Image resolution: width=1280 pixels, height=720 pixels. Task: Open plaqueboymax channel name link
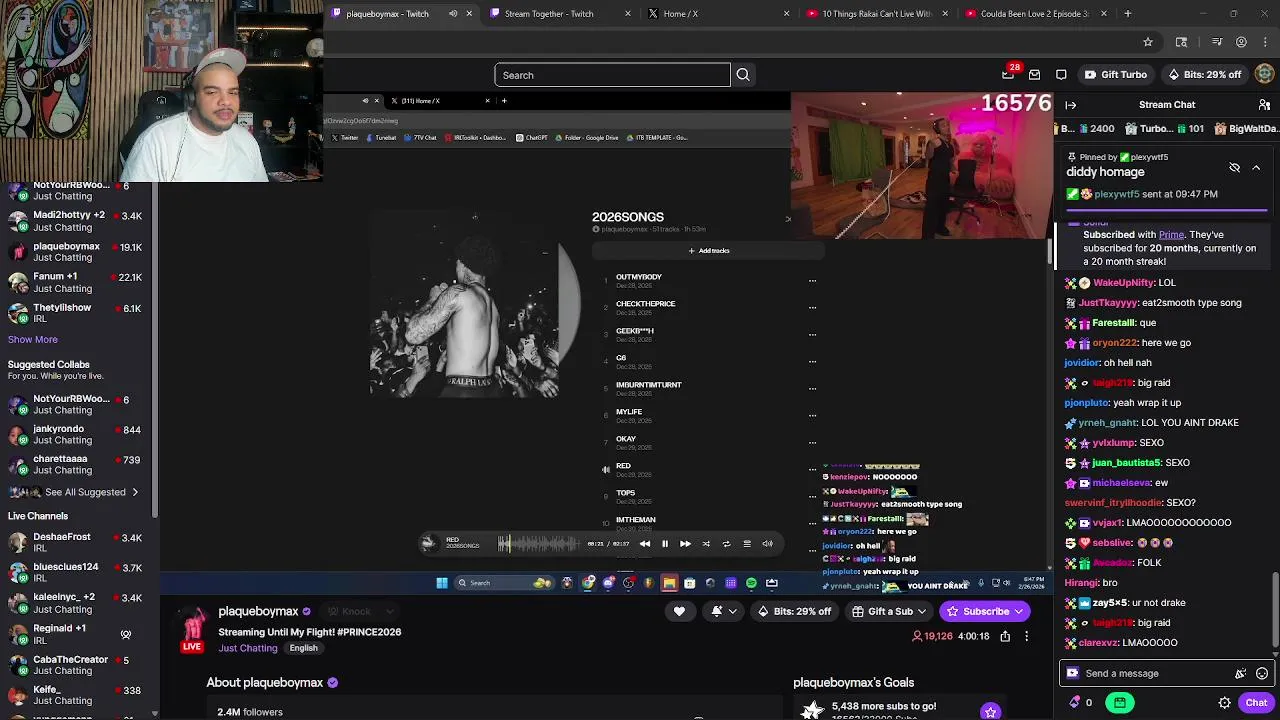click(x=258, y=611)
